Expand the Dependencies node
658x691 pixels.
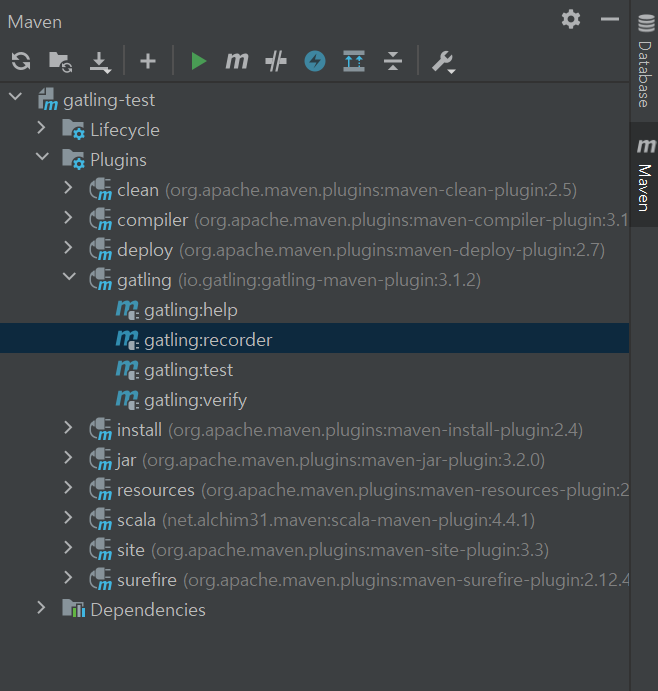[41, 608]
